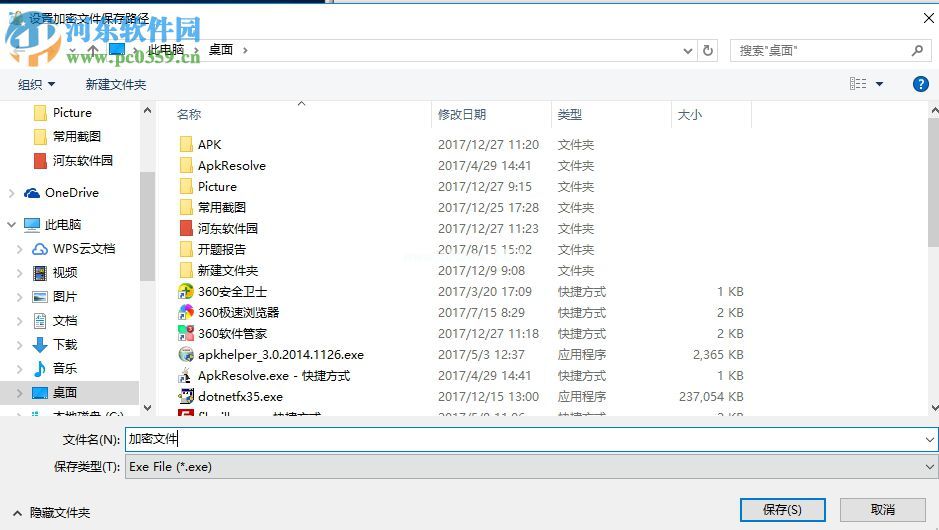This screenshot has width=939, height=530.
Task: Open the view options dropdown arrow
Action: pyautogui.click(x=880, y=85)
